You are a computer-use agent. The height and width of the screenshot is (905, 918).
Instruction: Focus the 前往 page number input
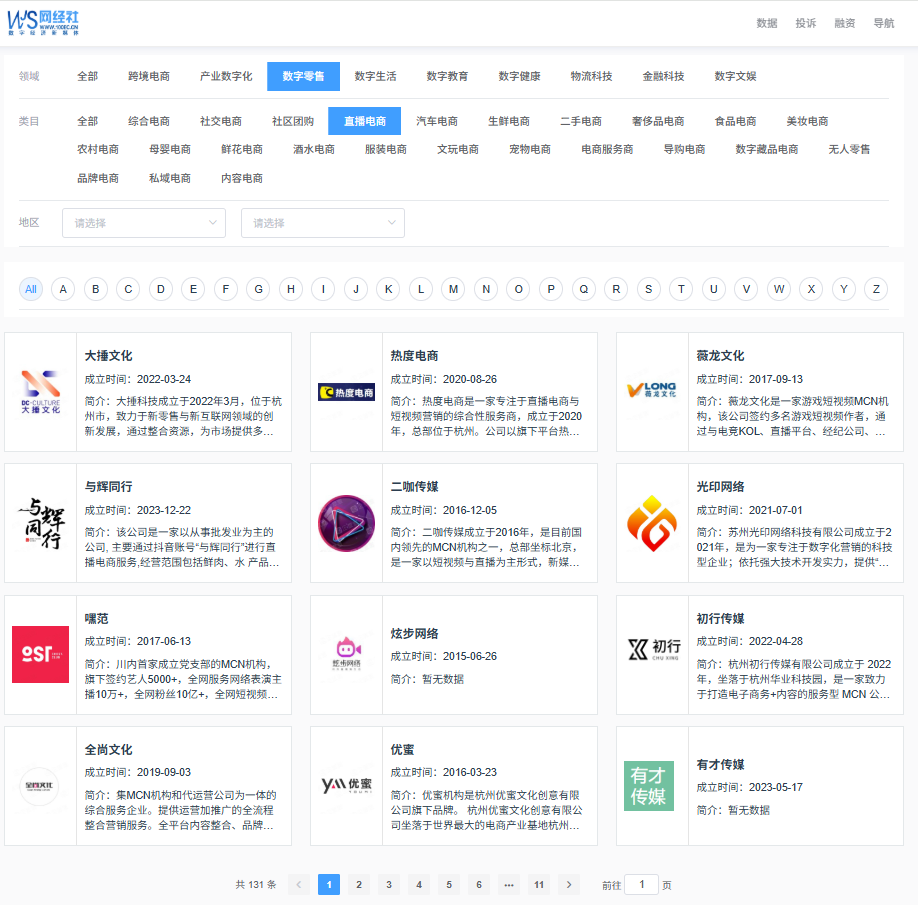coord(642,885)
